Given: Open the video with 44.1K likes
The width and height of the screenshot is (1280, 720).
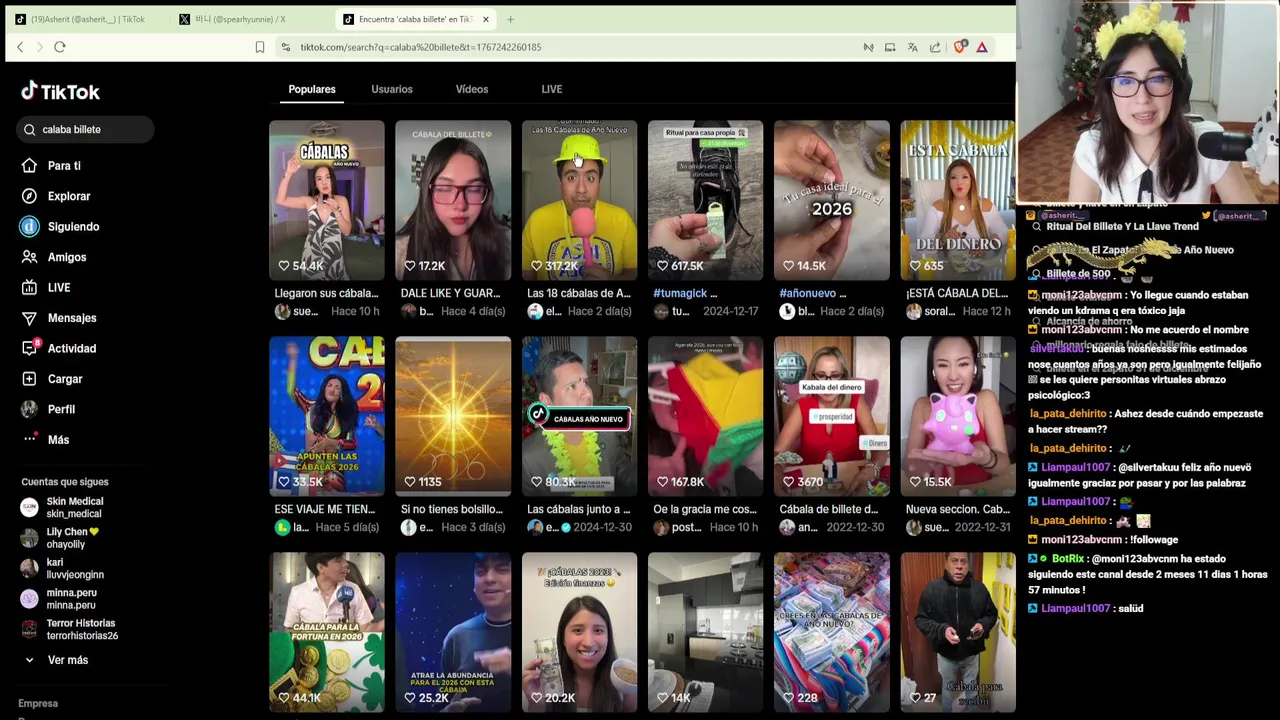Looking at the screenshot, I should [326, 632].
